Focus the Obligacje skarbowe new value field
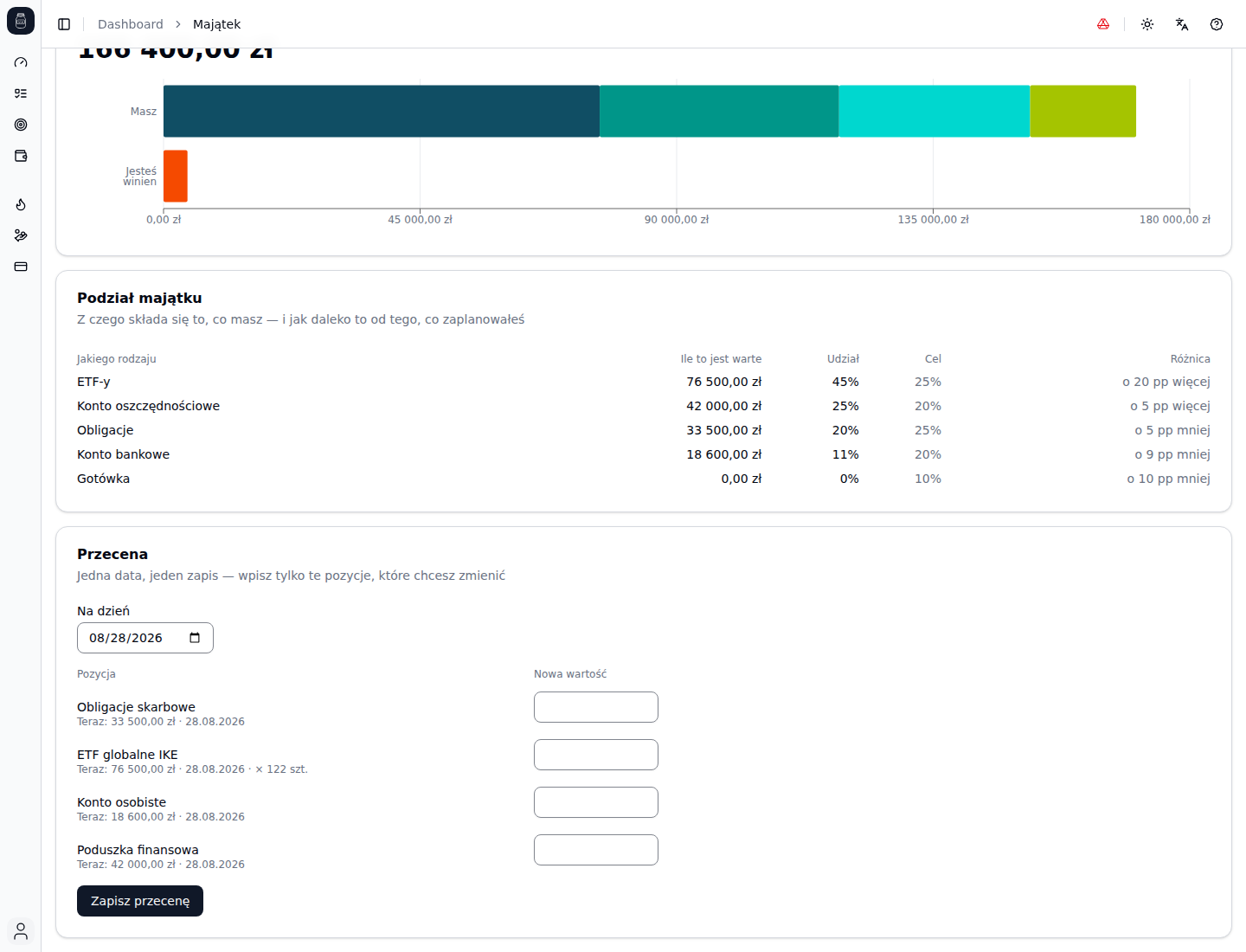Screen dimensions: 1246x952 click(596, 707)
